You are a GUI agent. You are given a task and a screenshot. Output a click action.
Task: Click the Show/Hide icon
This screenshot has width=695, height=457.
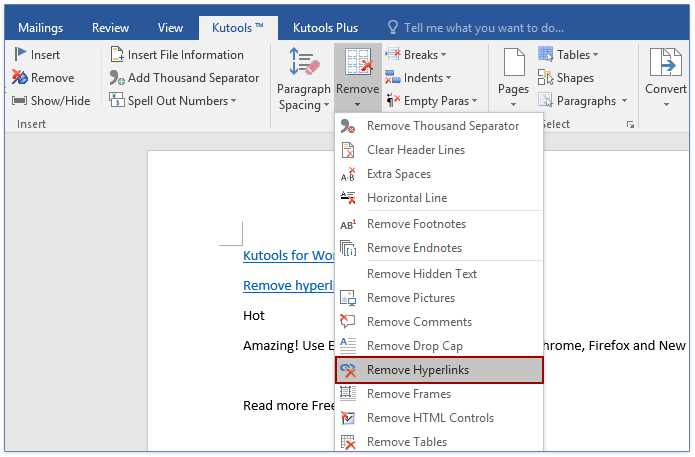tap(20, 101)
